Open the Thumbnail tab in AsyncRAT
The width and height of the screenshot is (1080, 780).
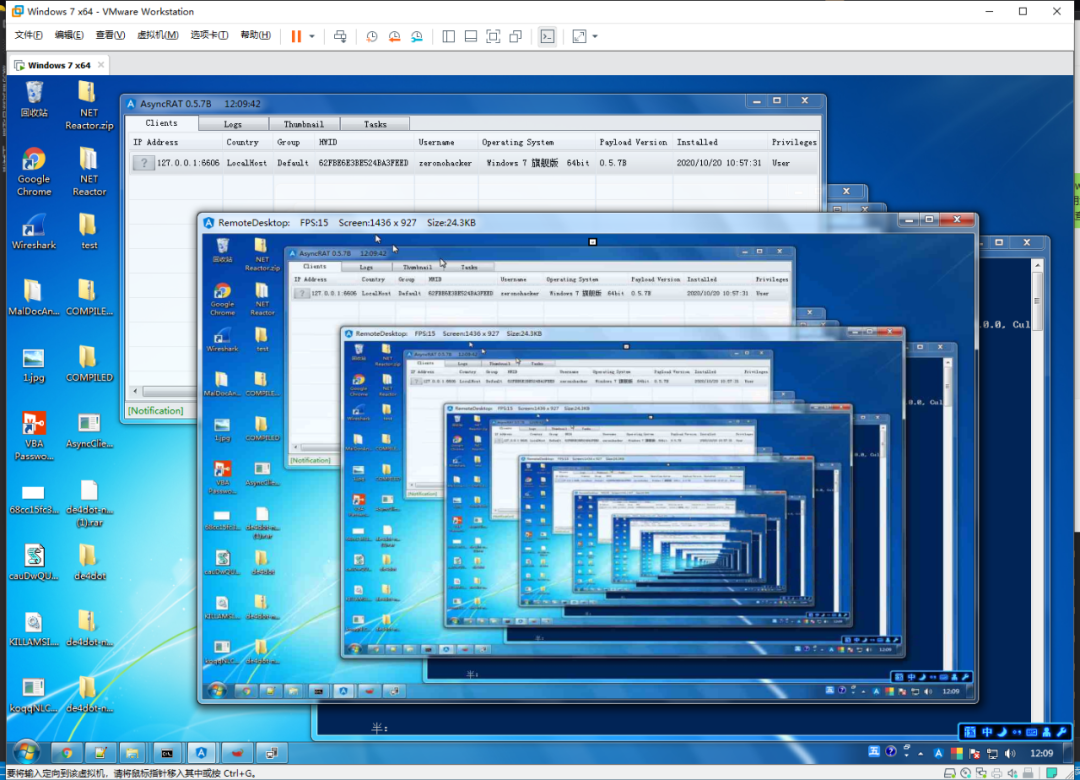click(x=304, y=124)
